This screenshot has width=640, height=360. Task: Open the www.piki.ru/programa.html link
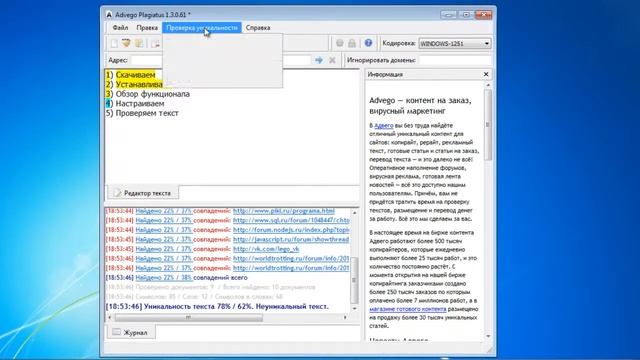click(284, 211)
